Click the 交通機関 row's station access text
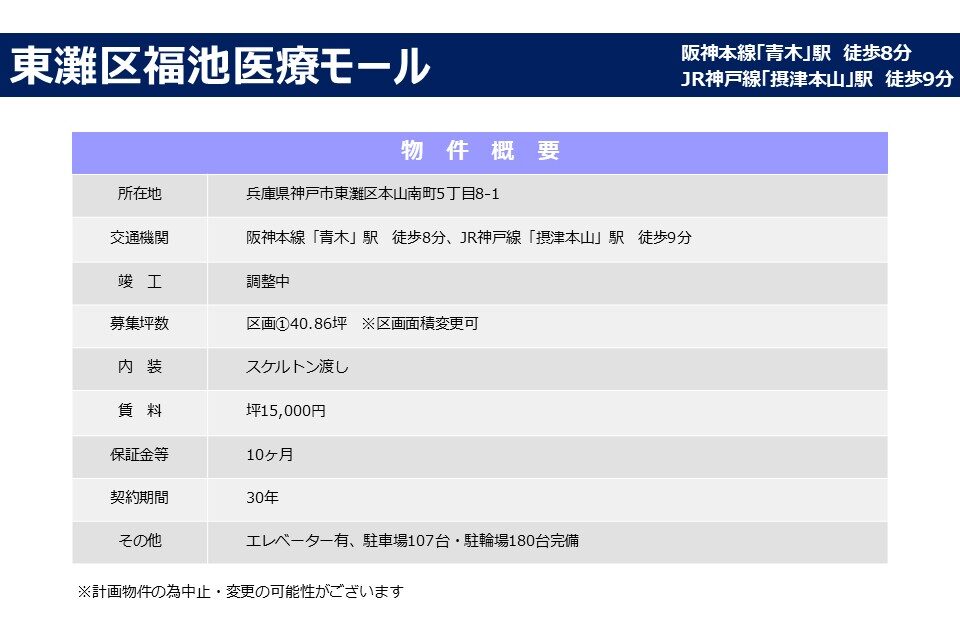Screen dimensions: 960x640 tap(468, 238)
